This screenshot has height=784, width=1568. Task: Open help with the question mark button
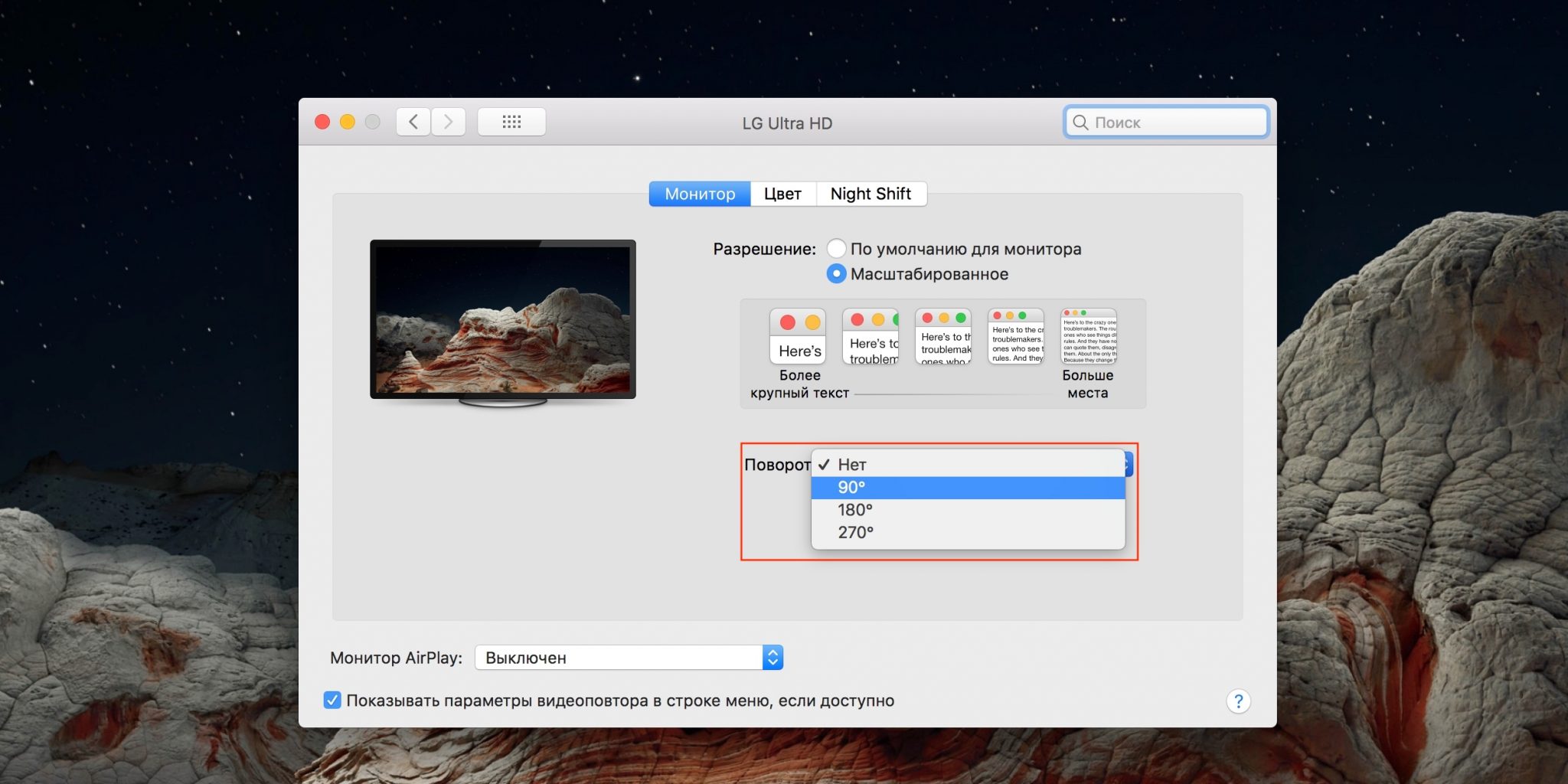(x=1238, y=701)
